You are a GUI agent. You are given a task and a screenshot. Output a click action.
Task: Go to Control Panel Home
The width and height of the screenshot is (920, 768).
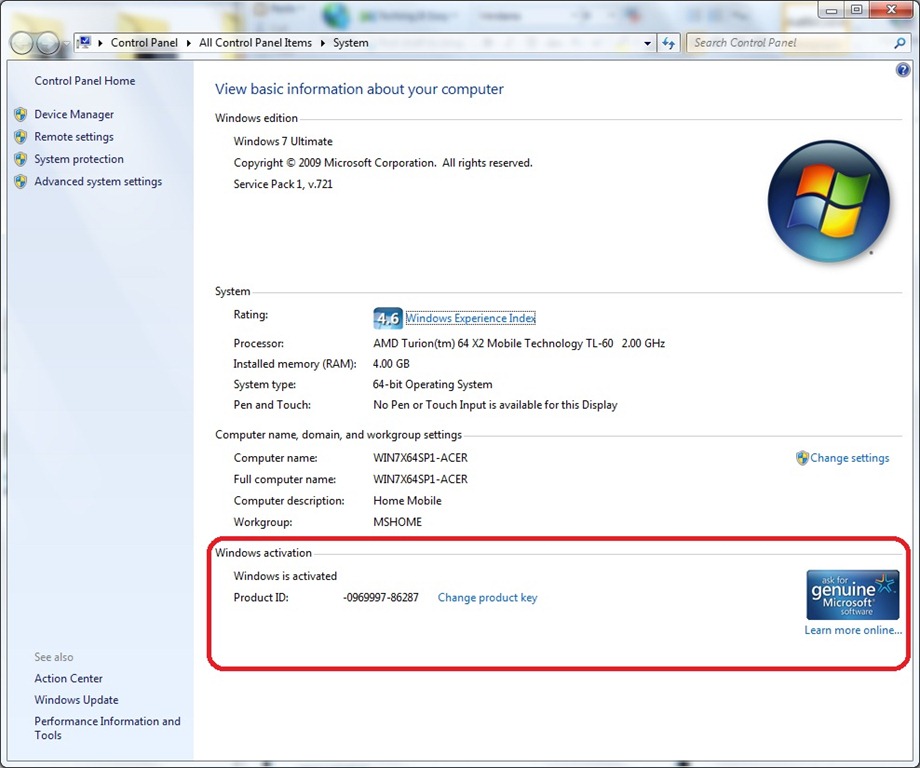point(84,81)
